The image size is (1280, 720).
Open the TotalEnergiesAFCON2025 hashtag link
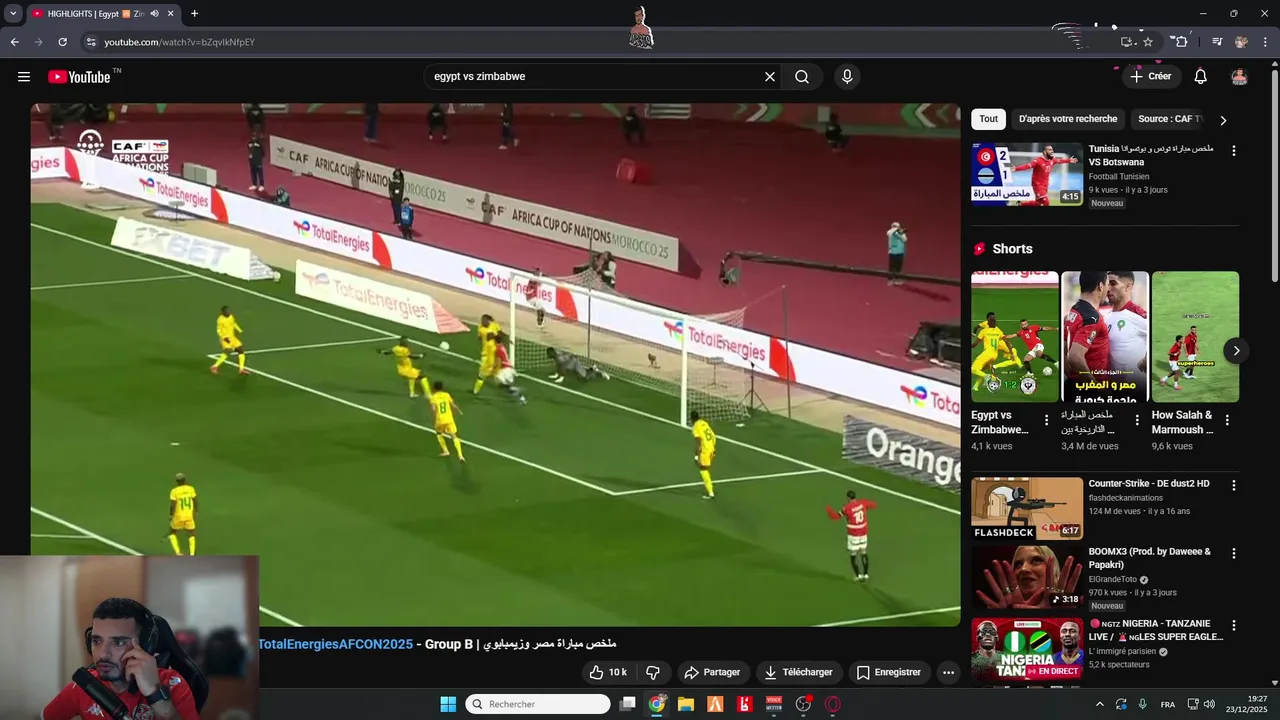tap(335, 644)
